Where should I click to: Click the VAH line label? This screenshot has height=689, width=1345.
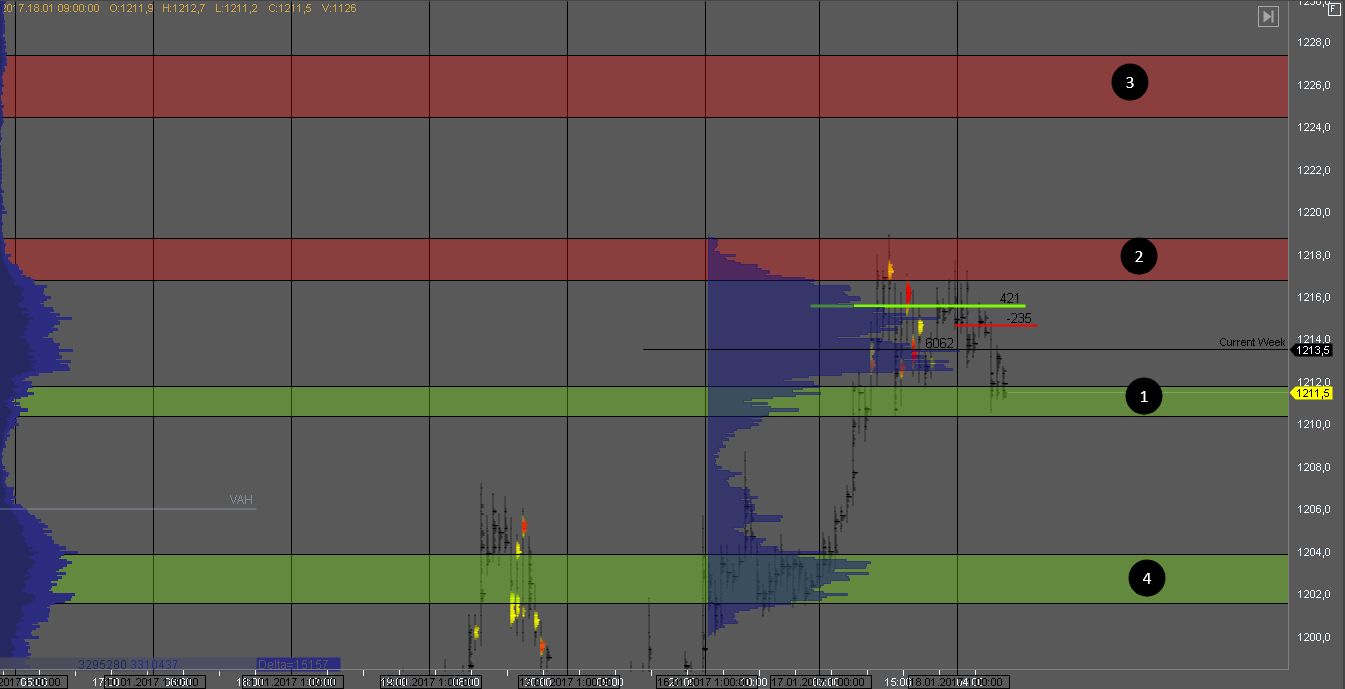[241, 500]
